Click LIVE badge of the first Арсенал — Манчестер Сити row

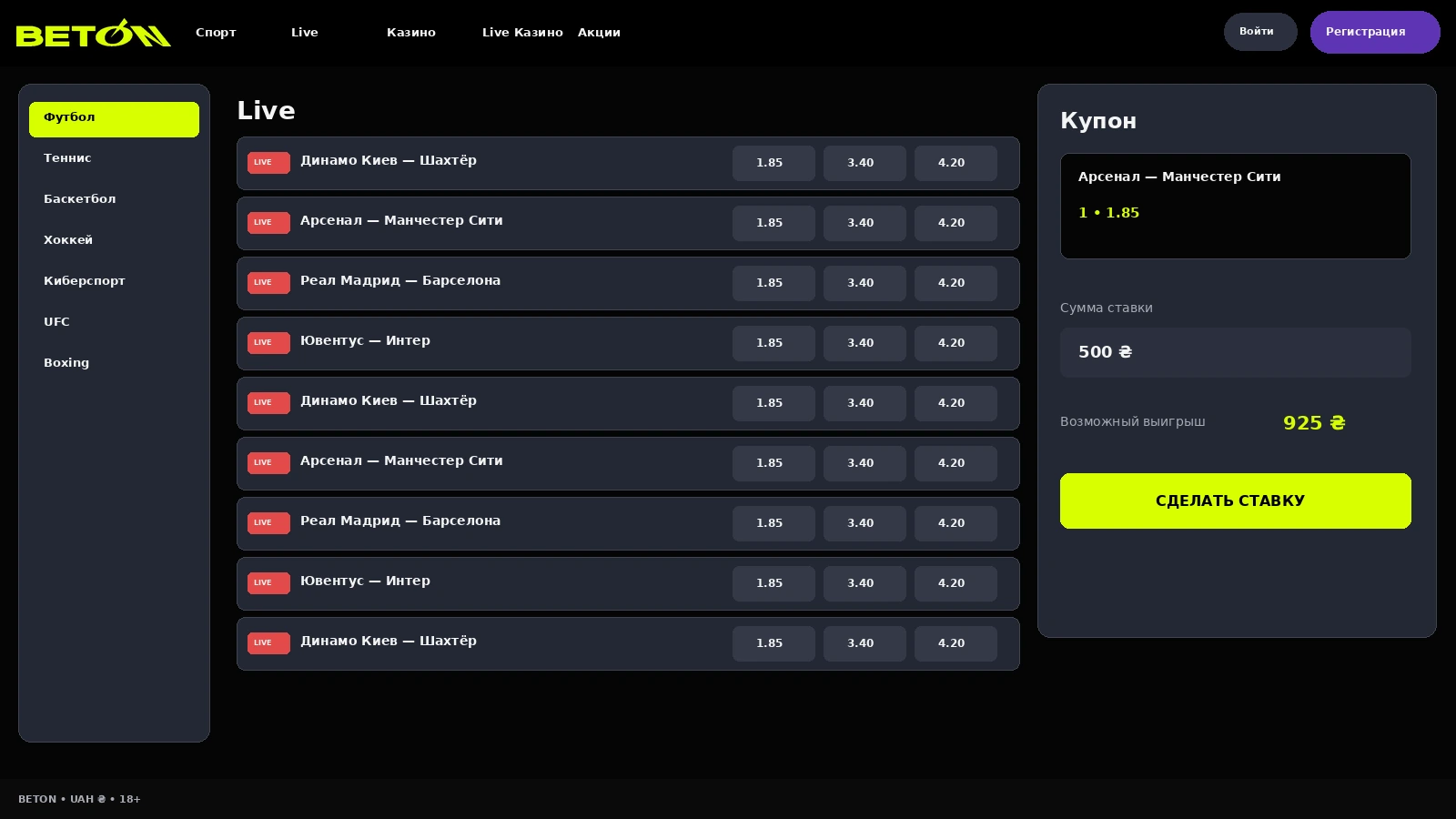[x=268, y=223]
